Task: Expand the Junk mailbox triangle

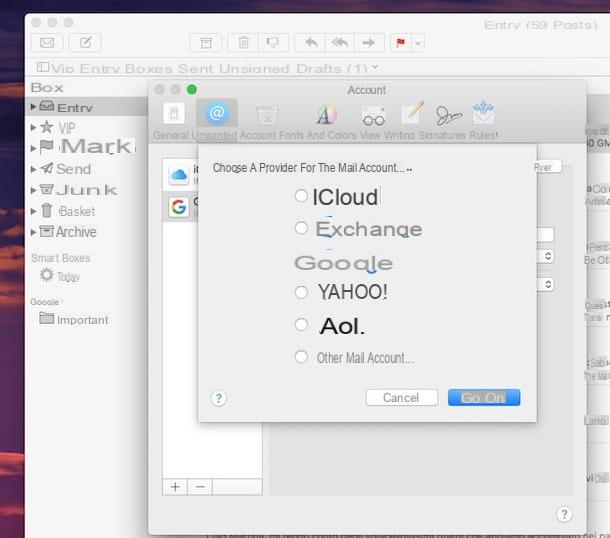Action: (33, 190)
